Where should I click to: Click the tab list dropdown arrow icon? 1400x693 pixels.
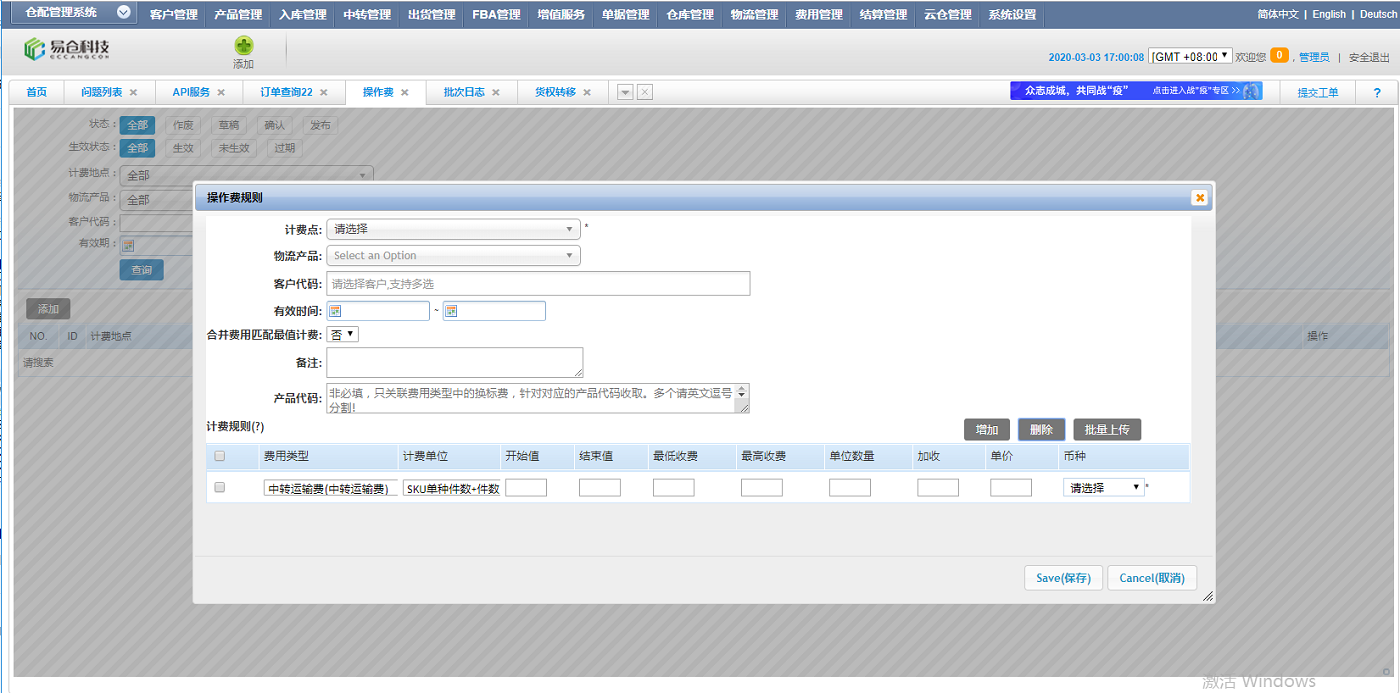(x=625, y=92)
